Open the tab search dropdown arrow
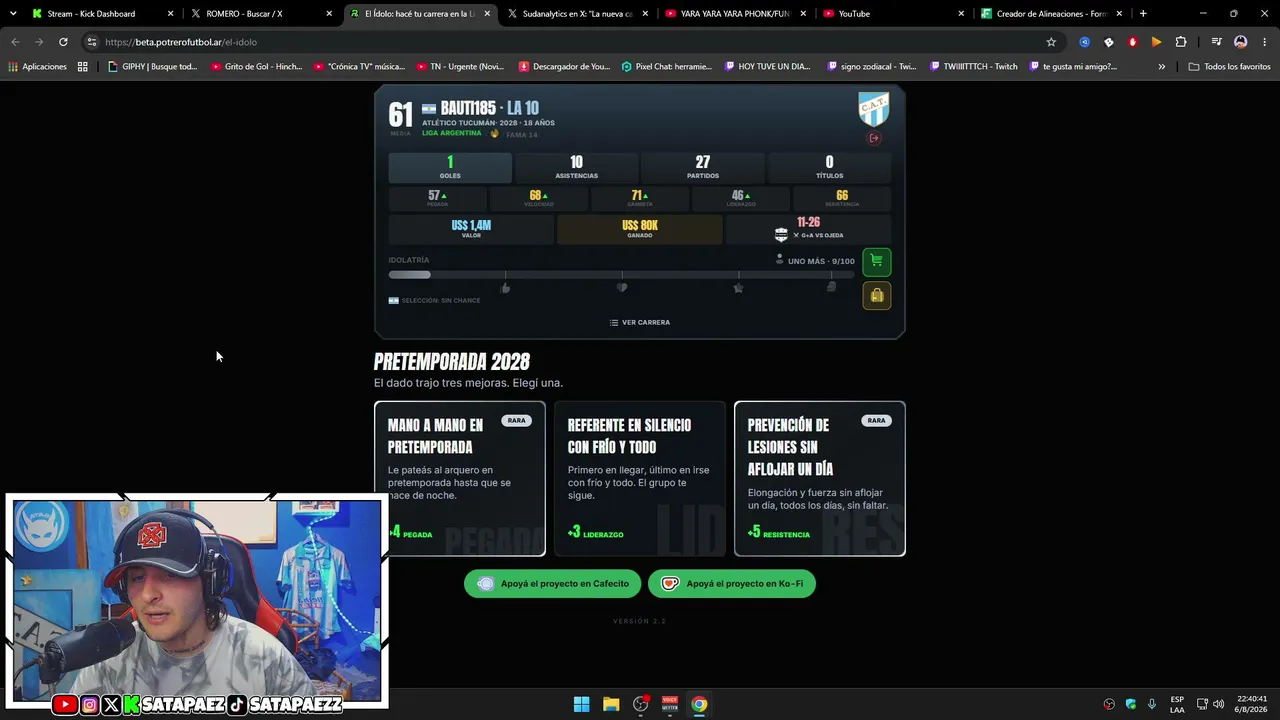This screenshot has width=1280, height=720. click(13, 14)
